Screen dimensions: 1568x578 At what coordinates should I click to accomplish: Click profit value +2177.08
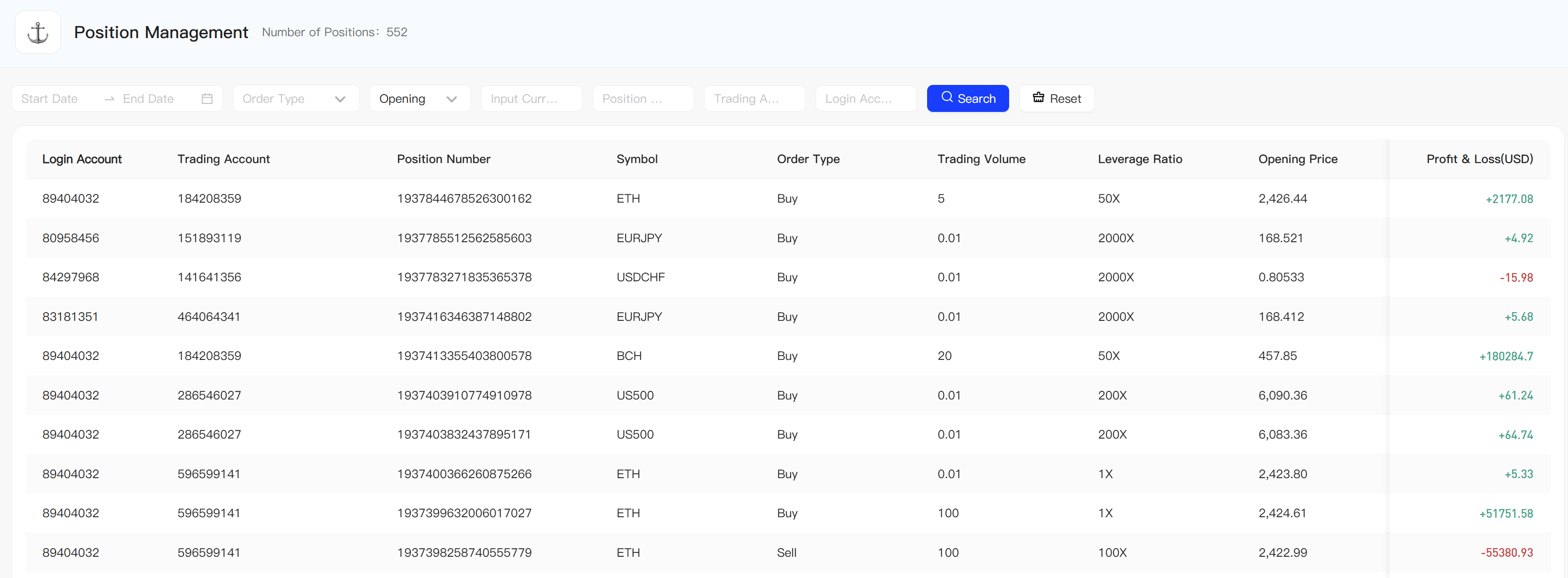1509,199
